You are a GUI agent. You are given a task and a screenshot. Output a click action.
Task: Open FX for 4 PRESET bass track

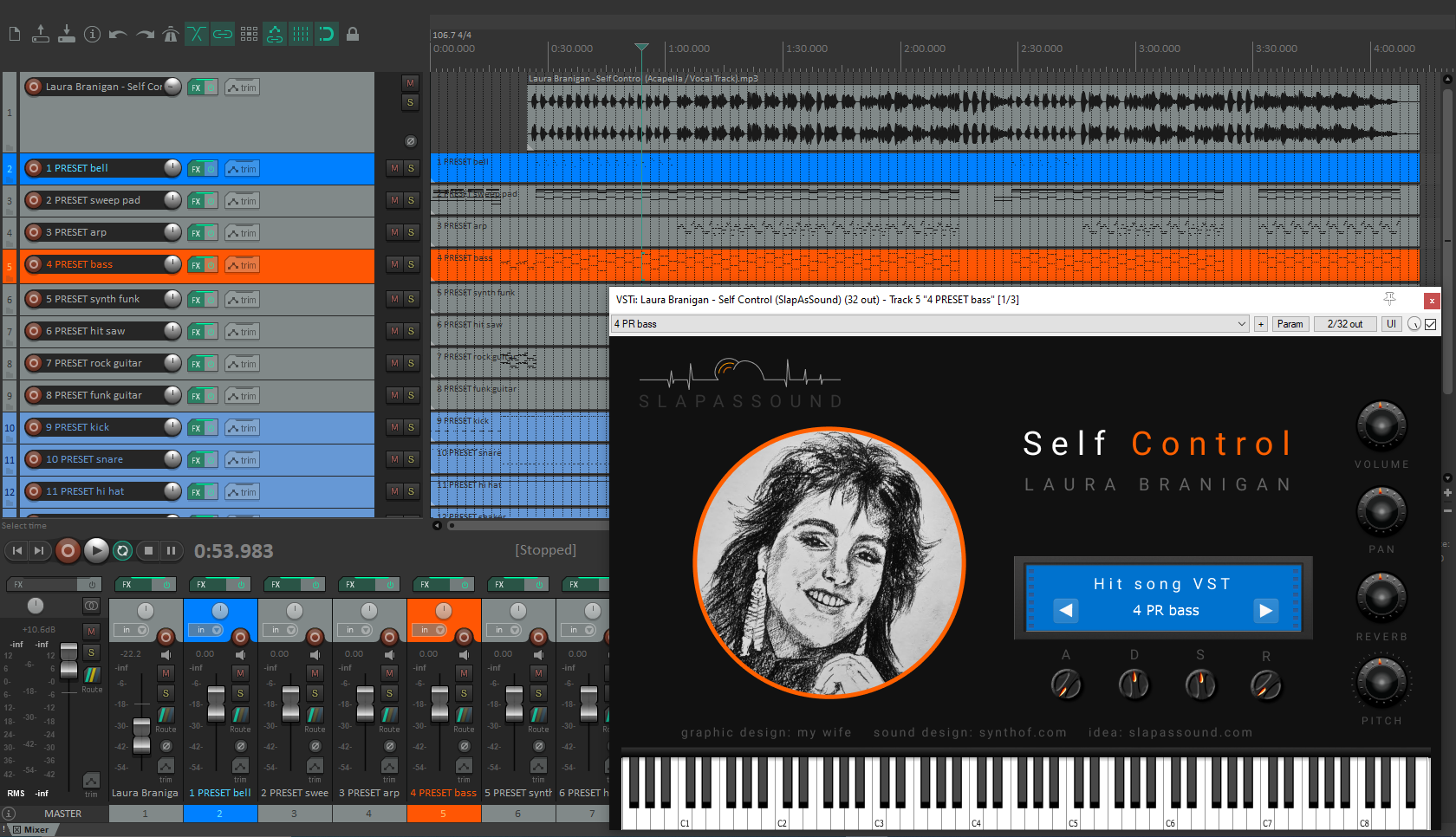coord(197,265)
